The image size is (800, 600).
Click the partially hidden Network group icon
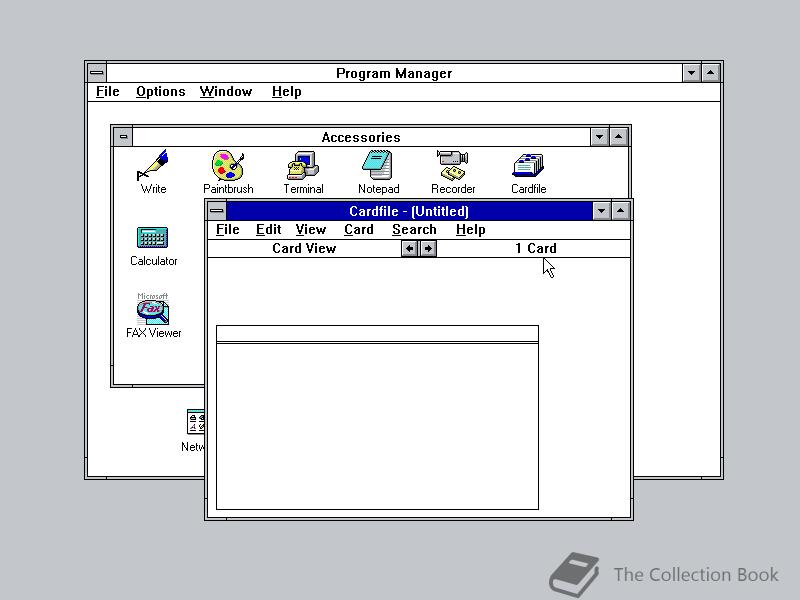click(194, 430)
